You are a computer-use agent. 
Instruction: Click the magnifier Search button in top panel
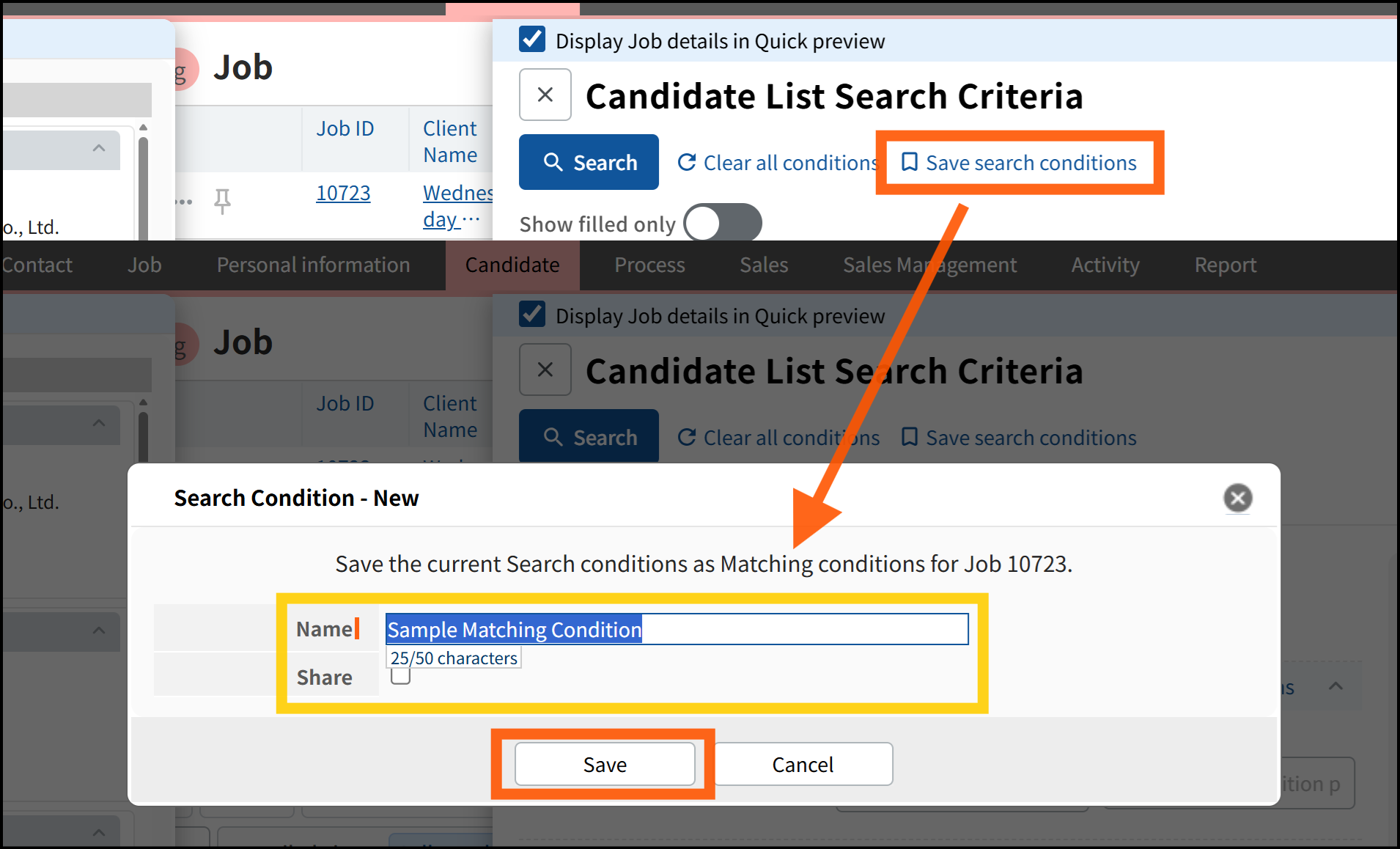tap(589, 162)
